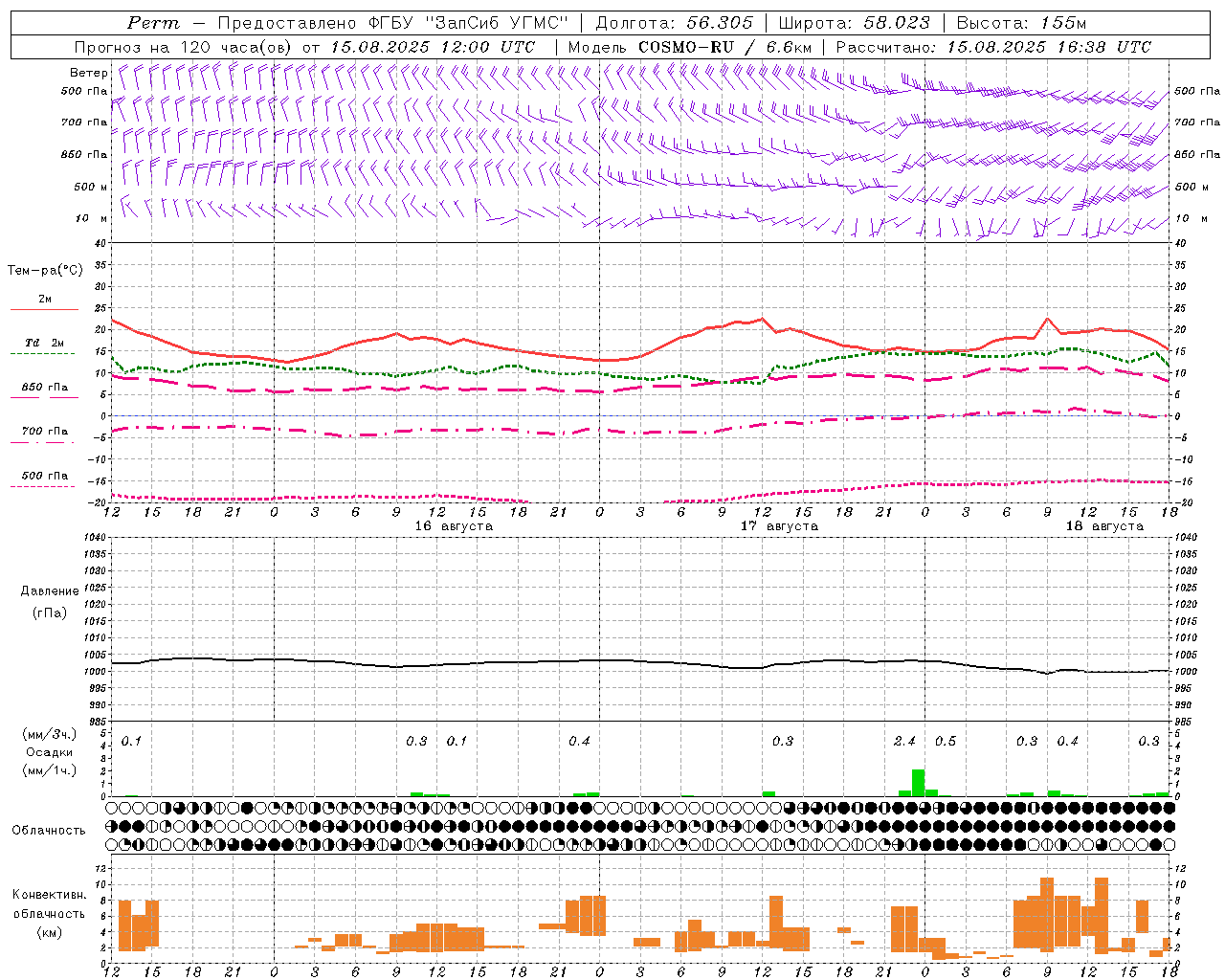
Task: Click the "Конвективн." convective cloud label
Action: 50,895
